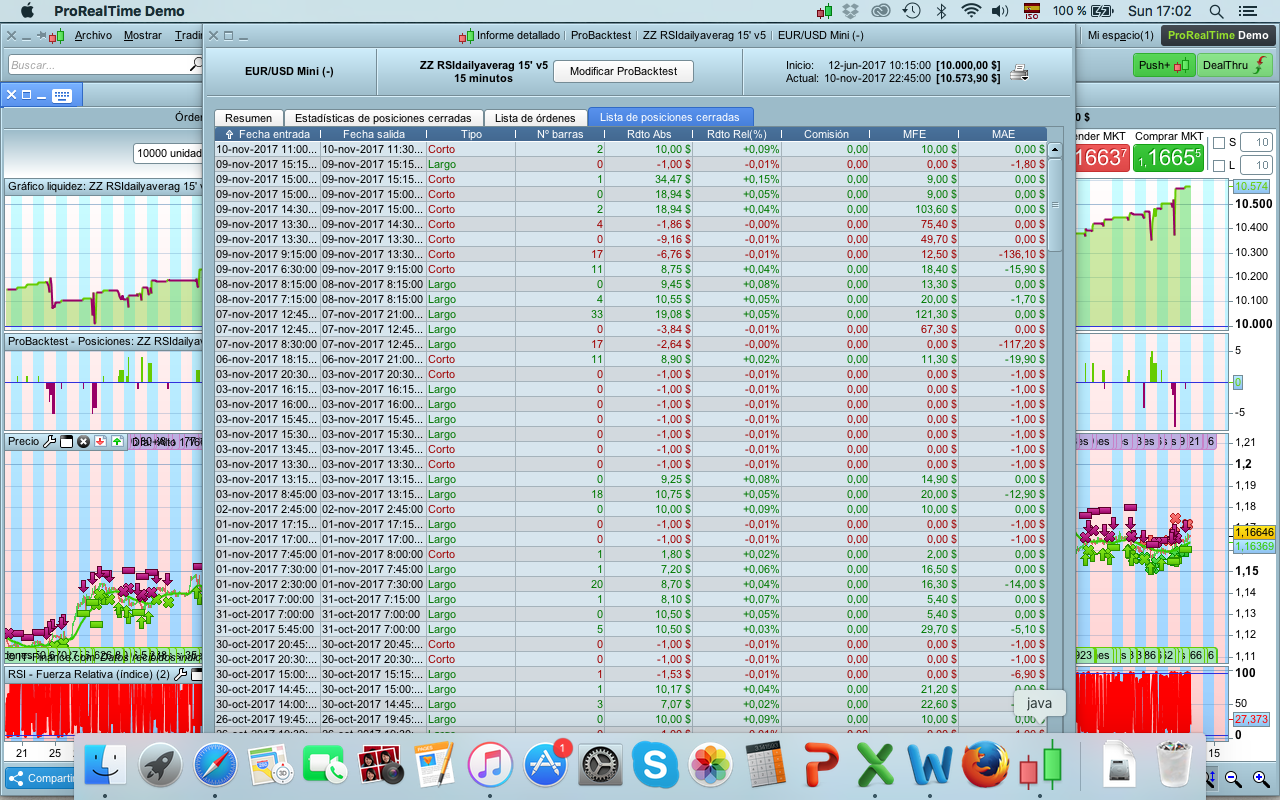Click the Precio panel window icon
The width and height of the screenshot is (1280, 800).
[67, 441]
